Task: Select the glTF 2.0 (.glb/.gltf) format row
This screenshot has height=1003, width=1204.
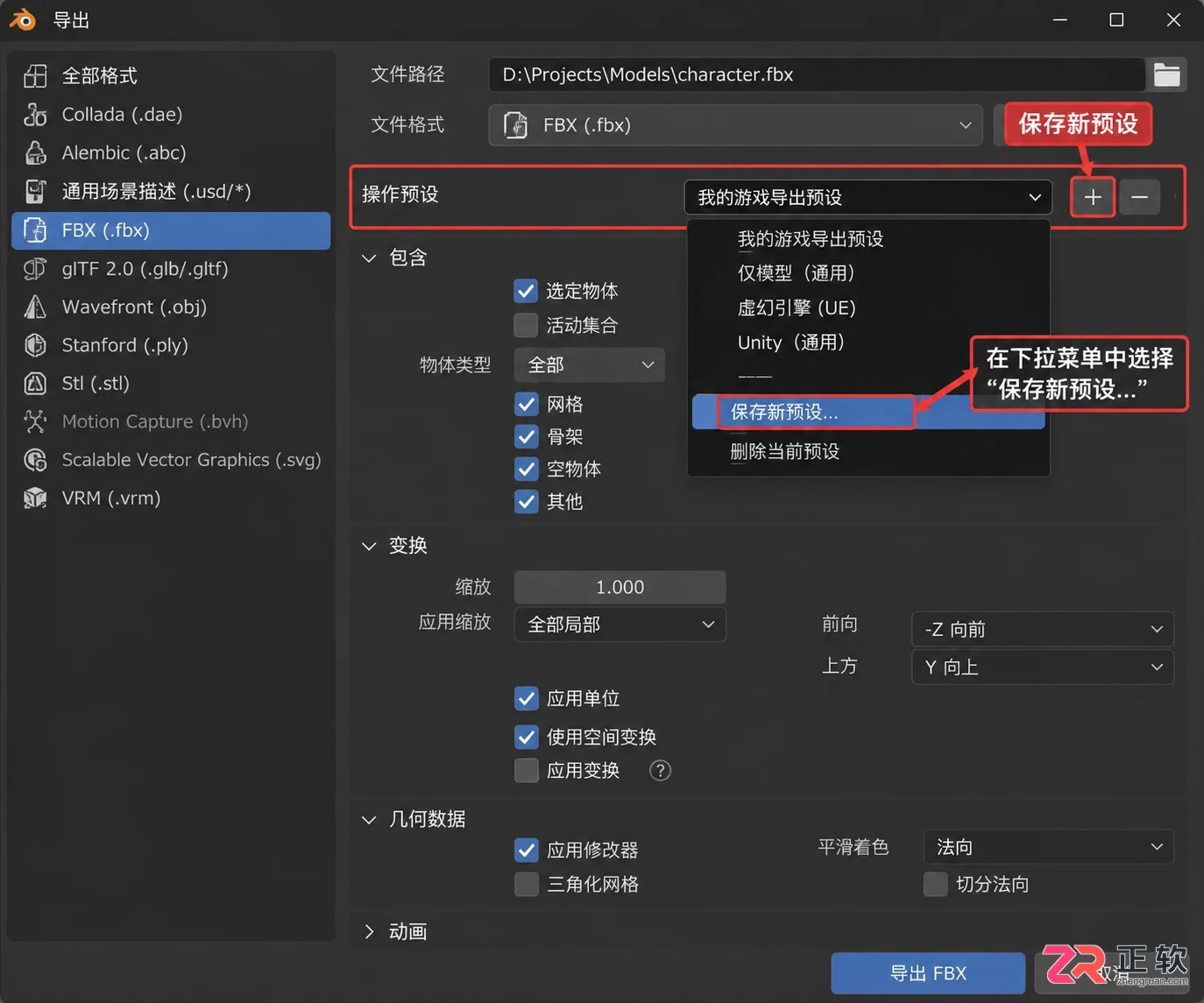Action: click(171, 269)
